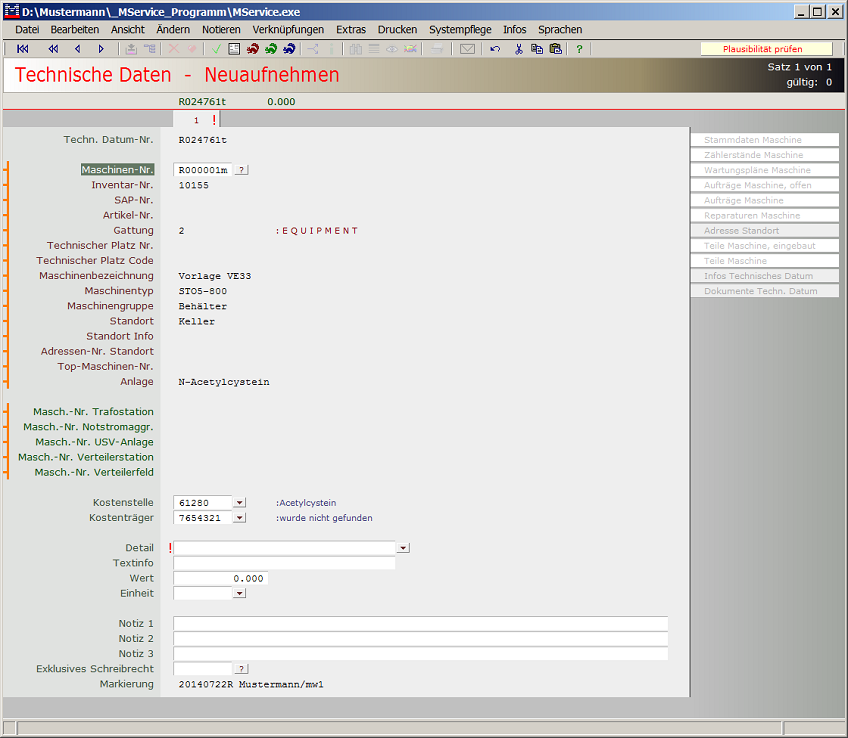Click the scissors cut icon
Viewport: 848px width, 738px height.
coord(519,49)
